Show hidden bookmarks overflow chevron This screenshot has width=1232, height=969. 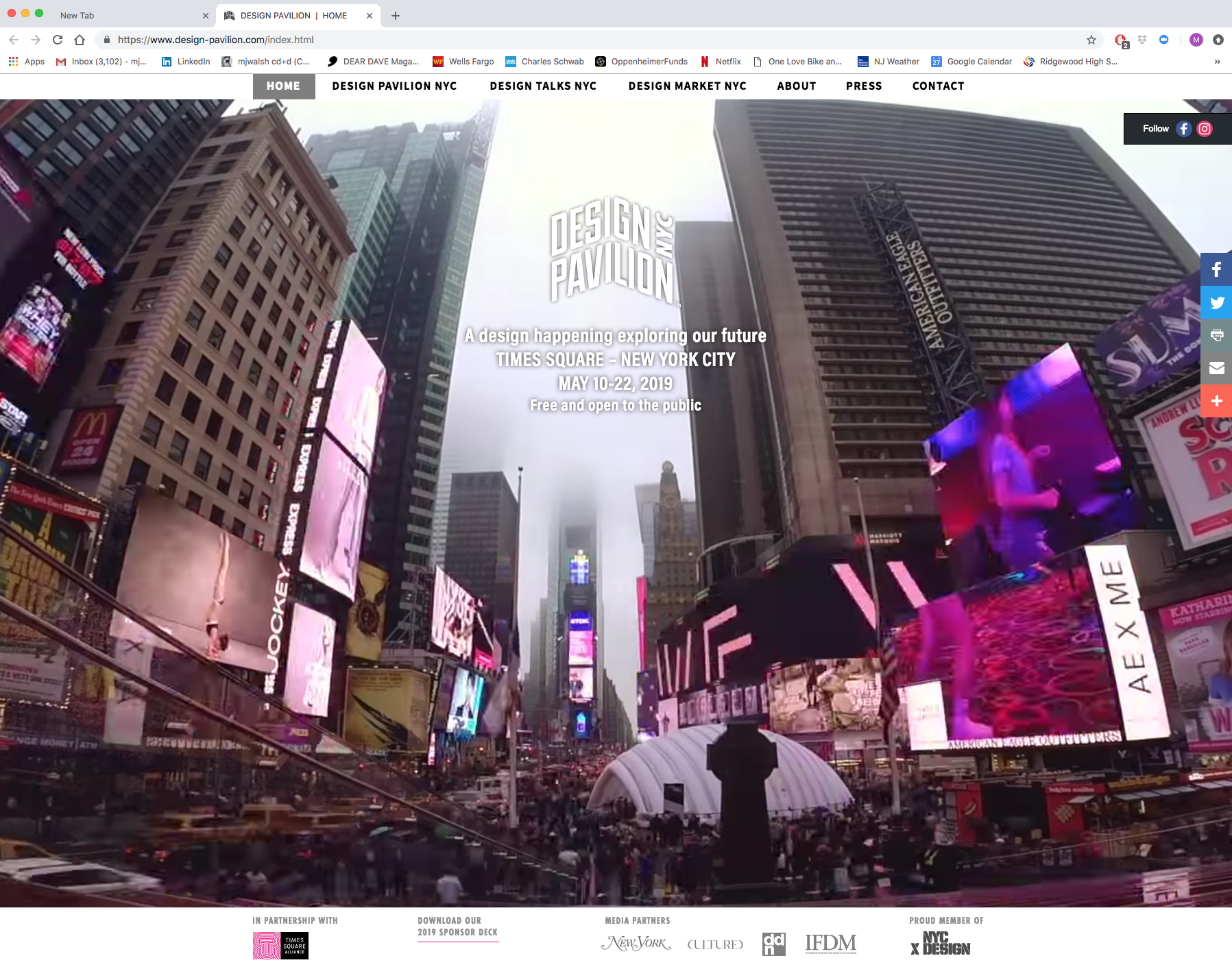click(1217, 62)
